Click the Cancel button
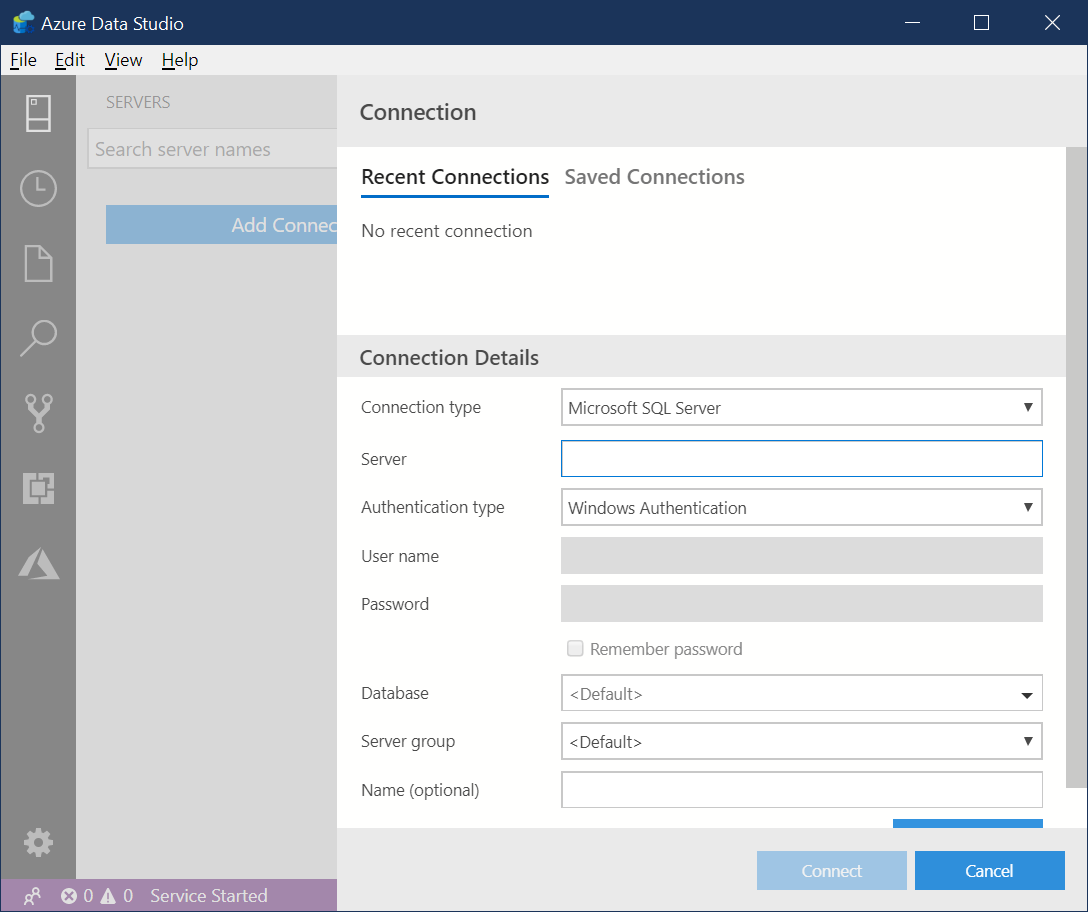This screenshot has width=1088, height=912. [989, 870]
